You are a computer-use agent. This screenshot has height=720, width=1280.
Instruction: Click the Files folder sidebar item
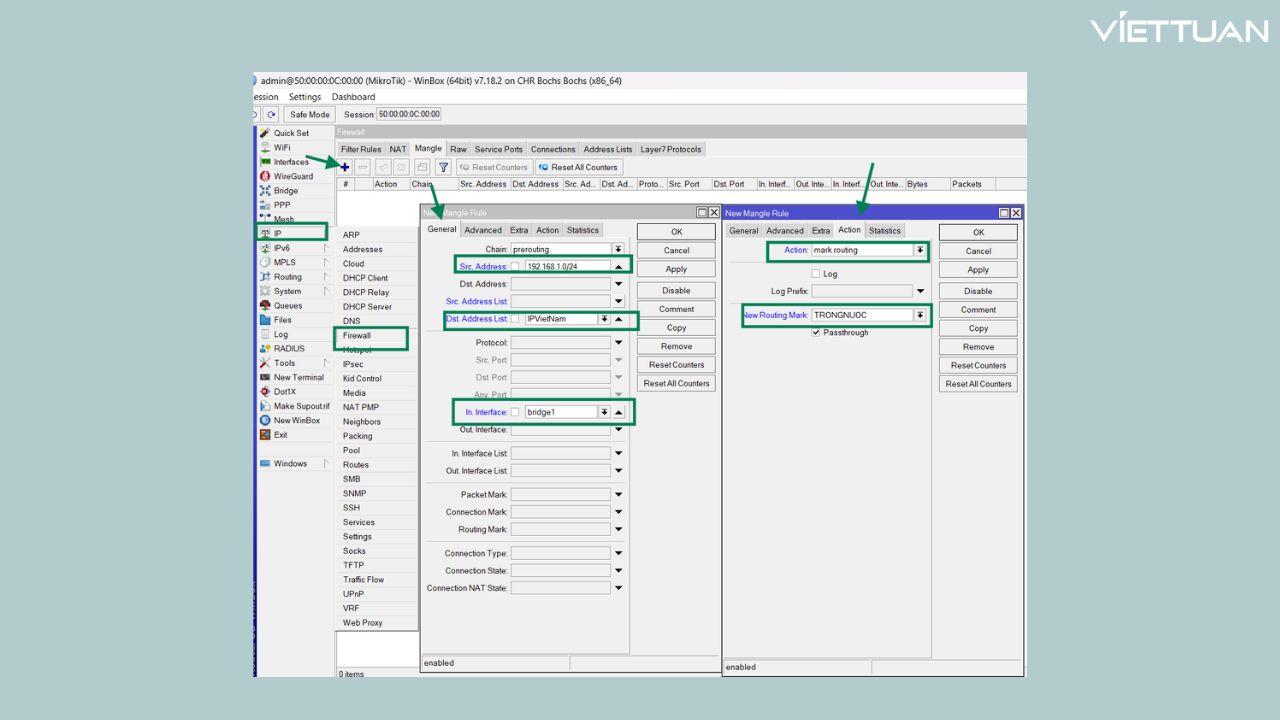click(282, 320)
